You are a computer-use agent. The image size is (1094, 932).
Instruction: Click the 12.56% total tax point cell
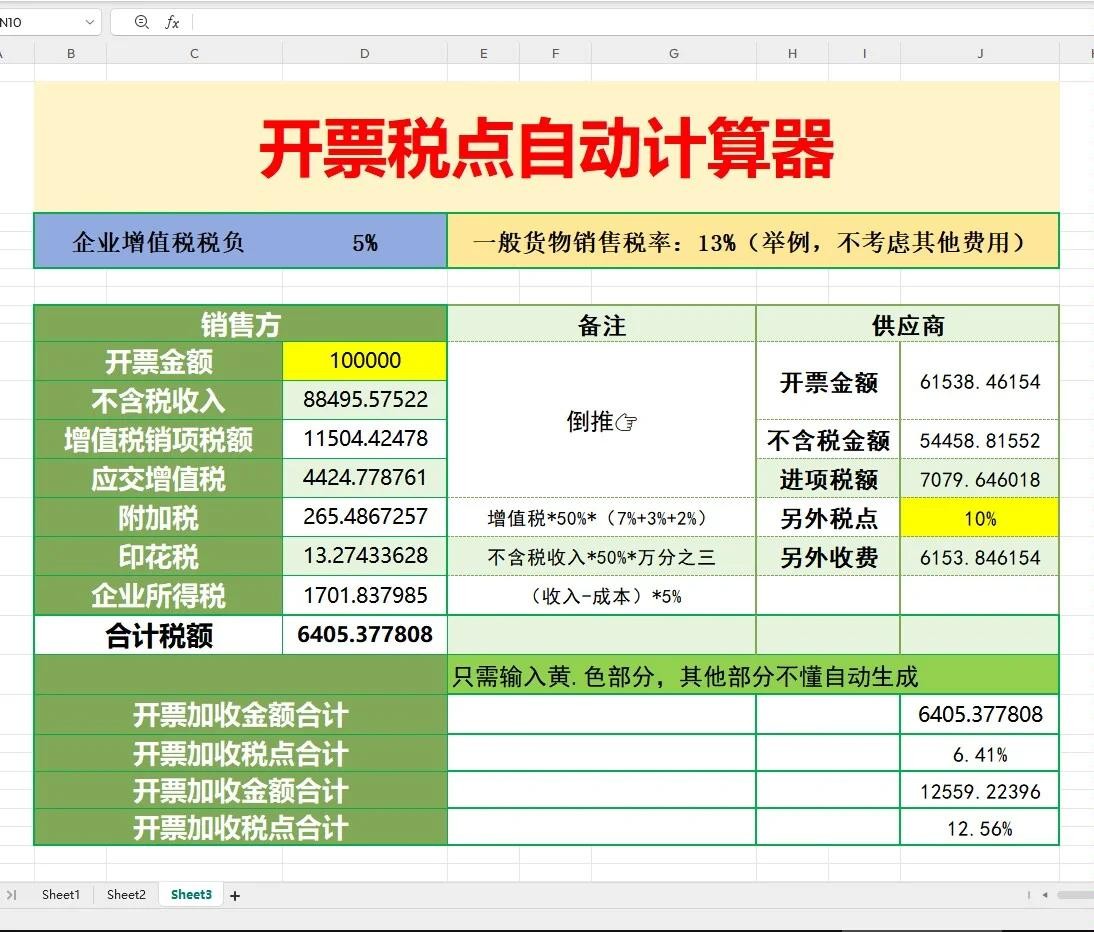pyautogui.click(x=979, y=828)
